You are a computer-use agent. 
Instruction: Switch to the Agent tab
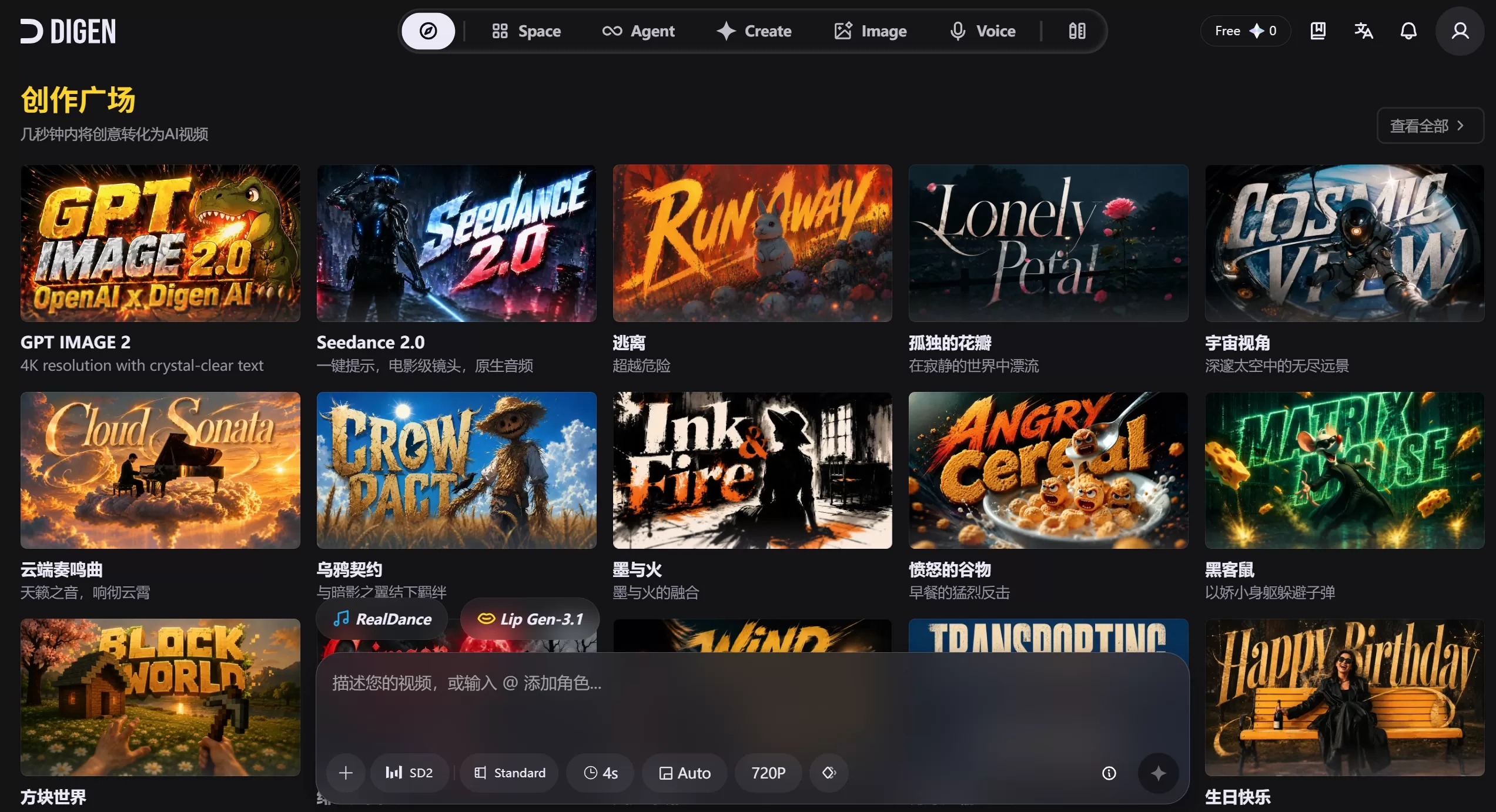pos(638,31)
